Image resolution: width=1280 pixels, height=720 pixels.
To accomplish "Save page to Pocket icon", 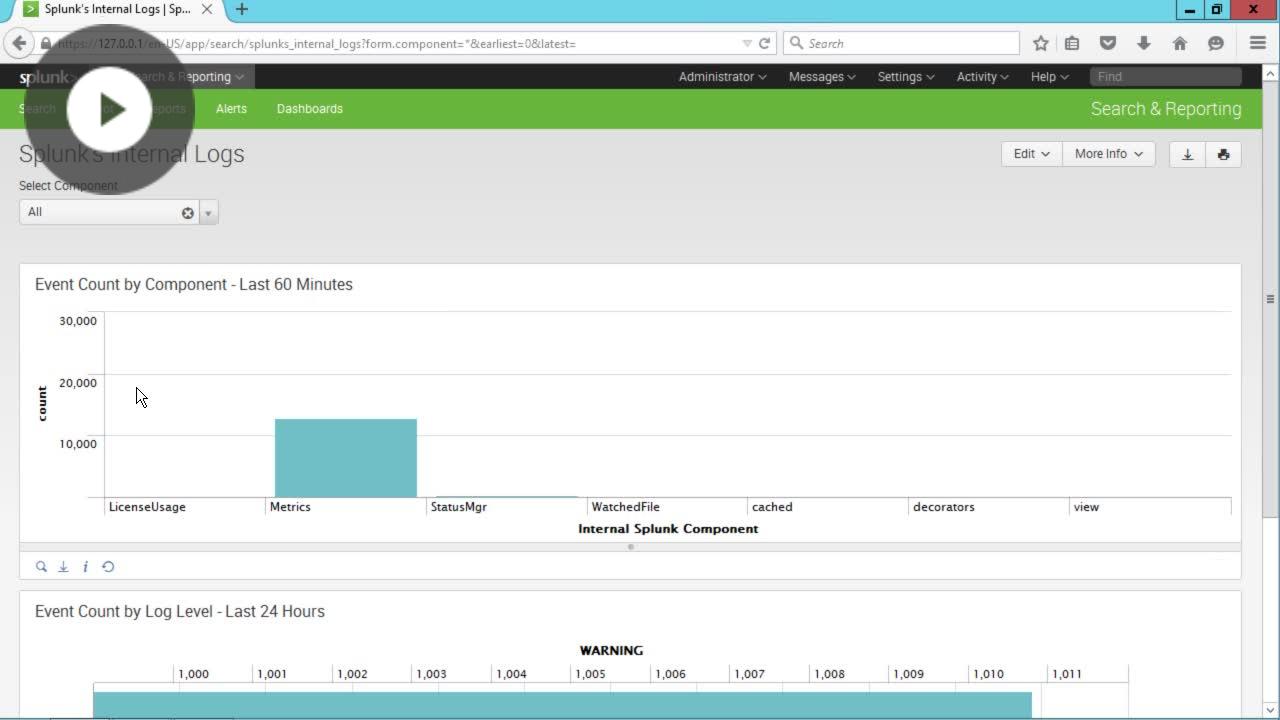I will pyautogui.click(x=1108, y=43).
